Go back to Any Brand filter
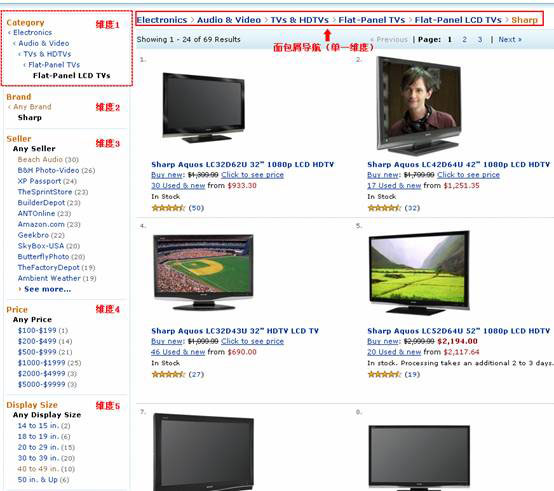 32,107
